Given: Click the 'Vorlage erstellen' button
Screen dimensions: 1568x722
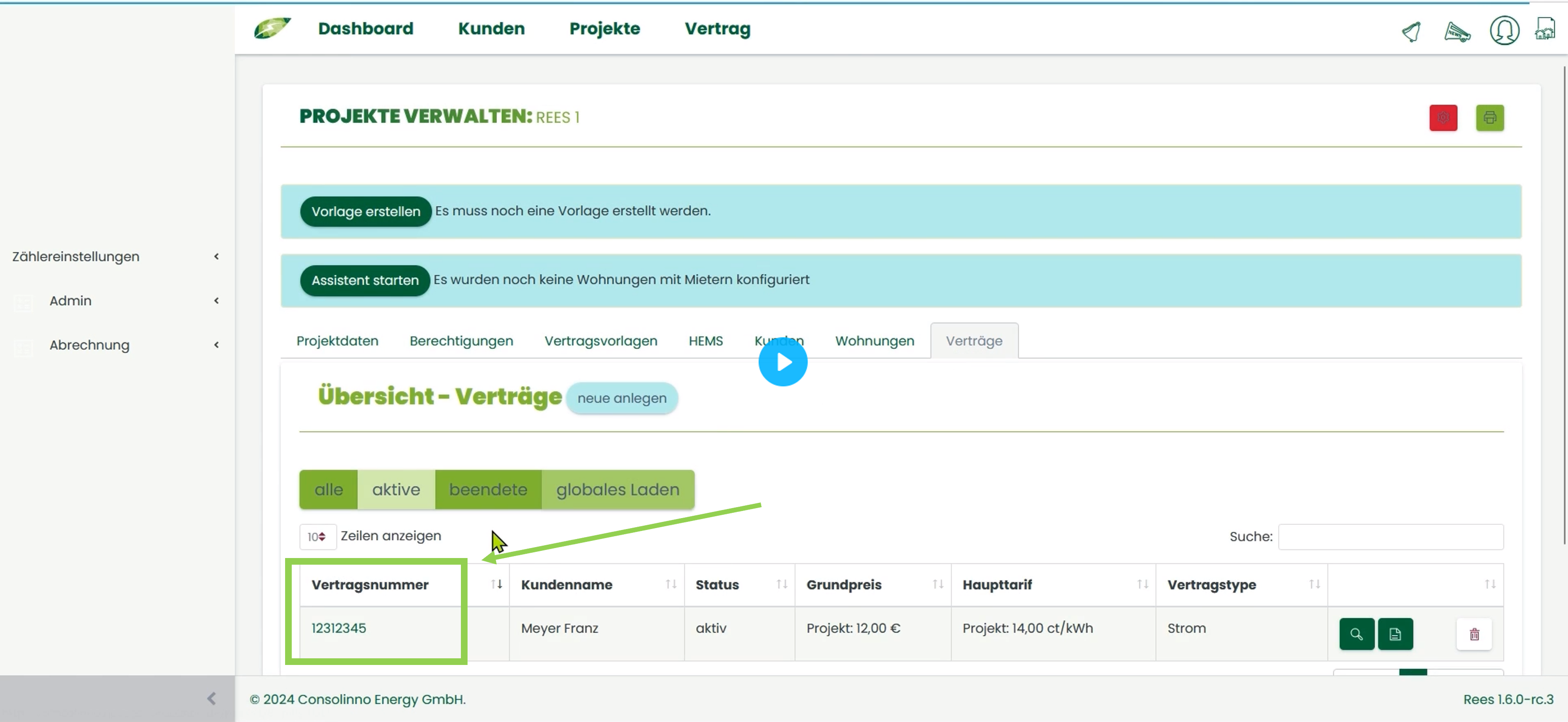Looking at the screenshot, I should point(365,211).
